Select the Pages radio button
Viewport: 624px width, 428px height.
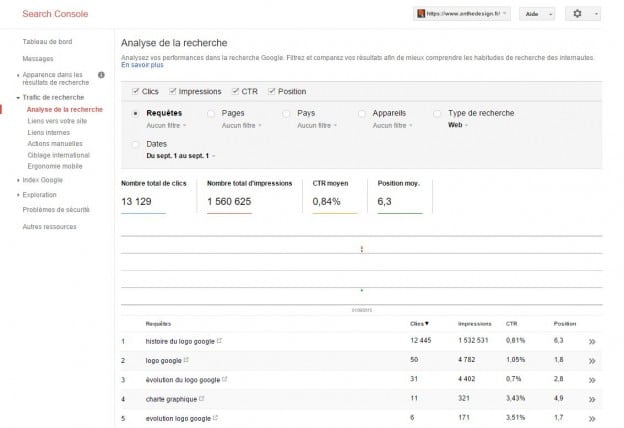tap(211, 114)
